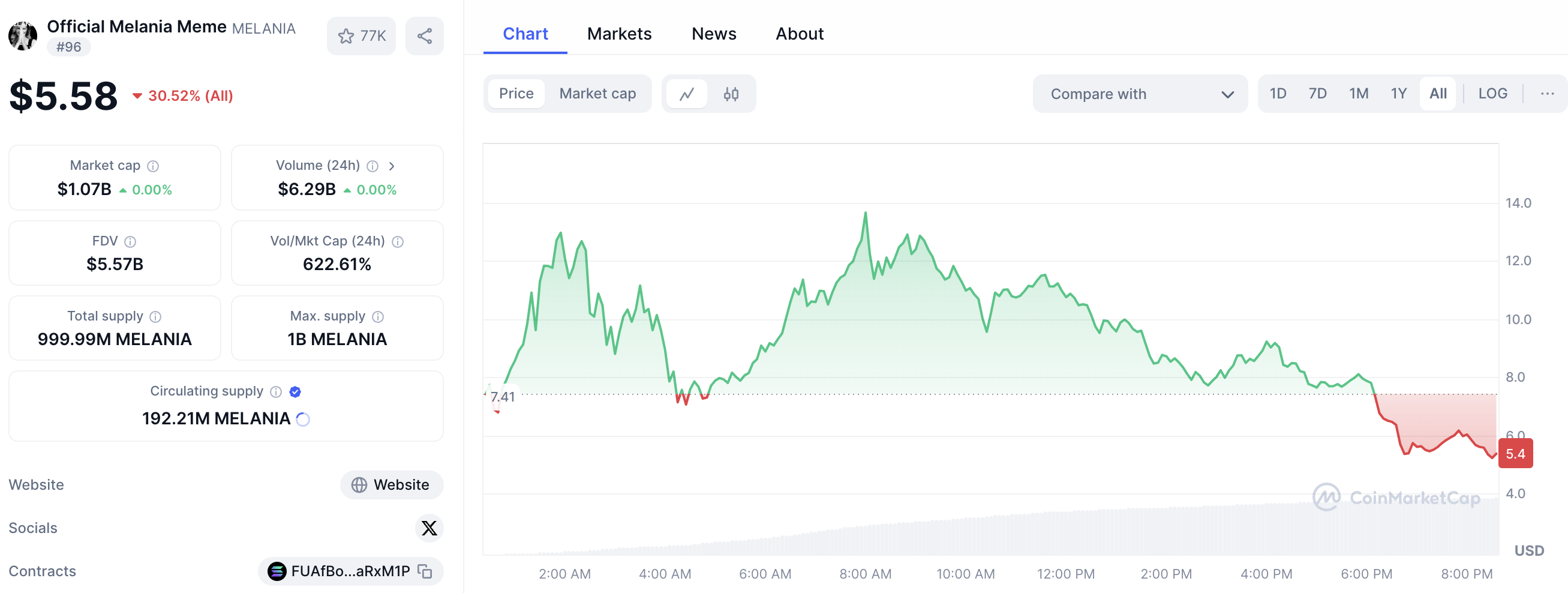The image size is (1568, 593).
Task: Show Max. supply info icon
Action: pyautogui.click(x=378, y=316)
